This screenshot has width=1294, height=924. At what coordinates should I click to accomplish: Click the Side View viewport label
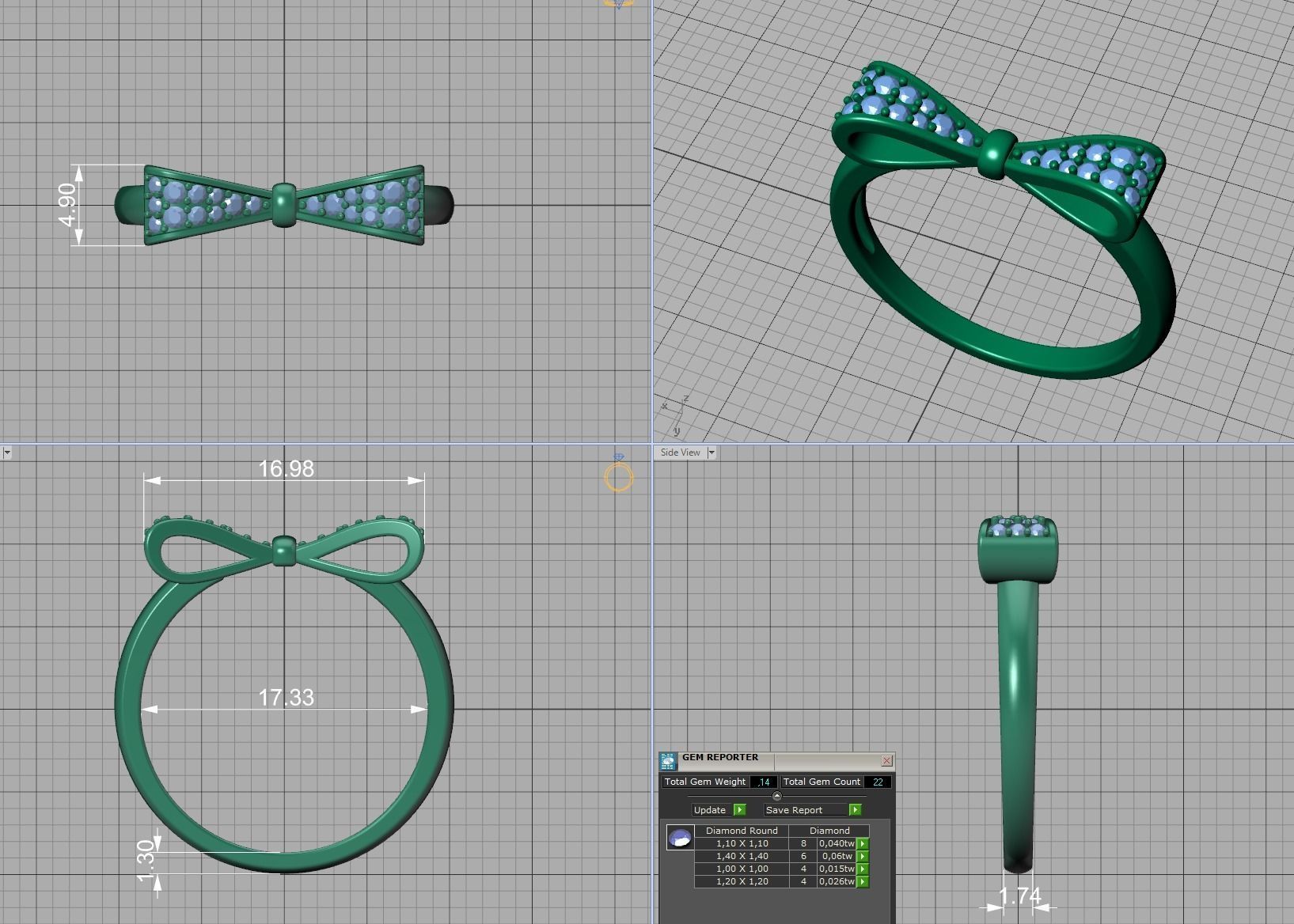681,453
